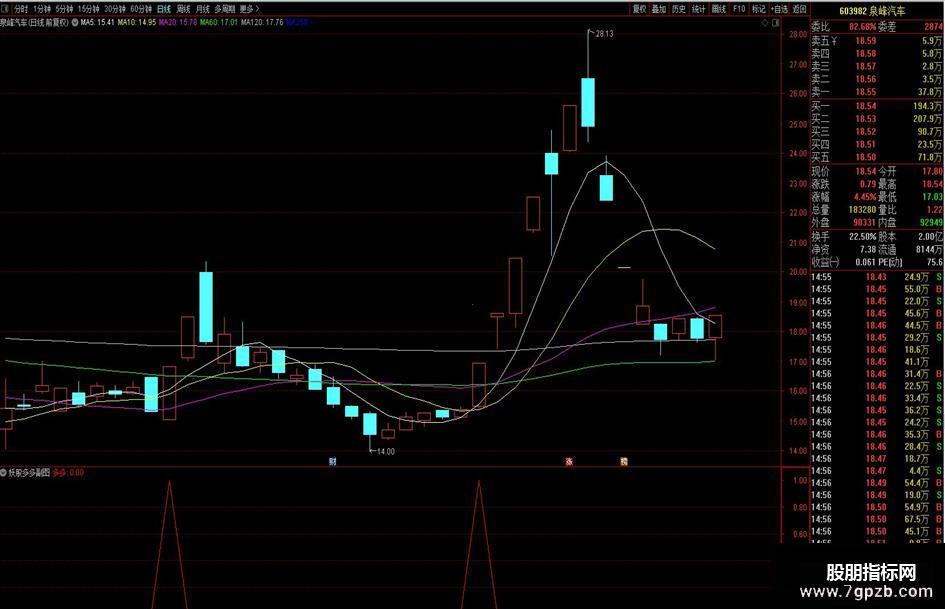This screenshot has width=945, height=609.
Task: Activate the 画线 drawing tool button
Action: tap(719, 9)
